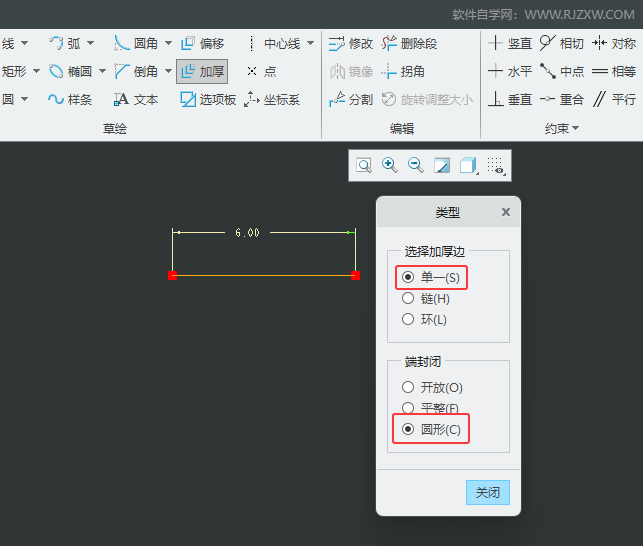Close the Type (类型) dialog with X
Screen dimensions: 643x546
pyautogui.click(x=506, y=212)
